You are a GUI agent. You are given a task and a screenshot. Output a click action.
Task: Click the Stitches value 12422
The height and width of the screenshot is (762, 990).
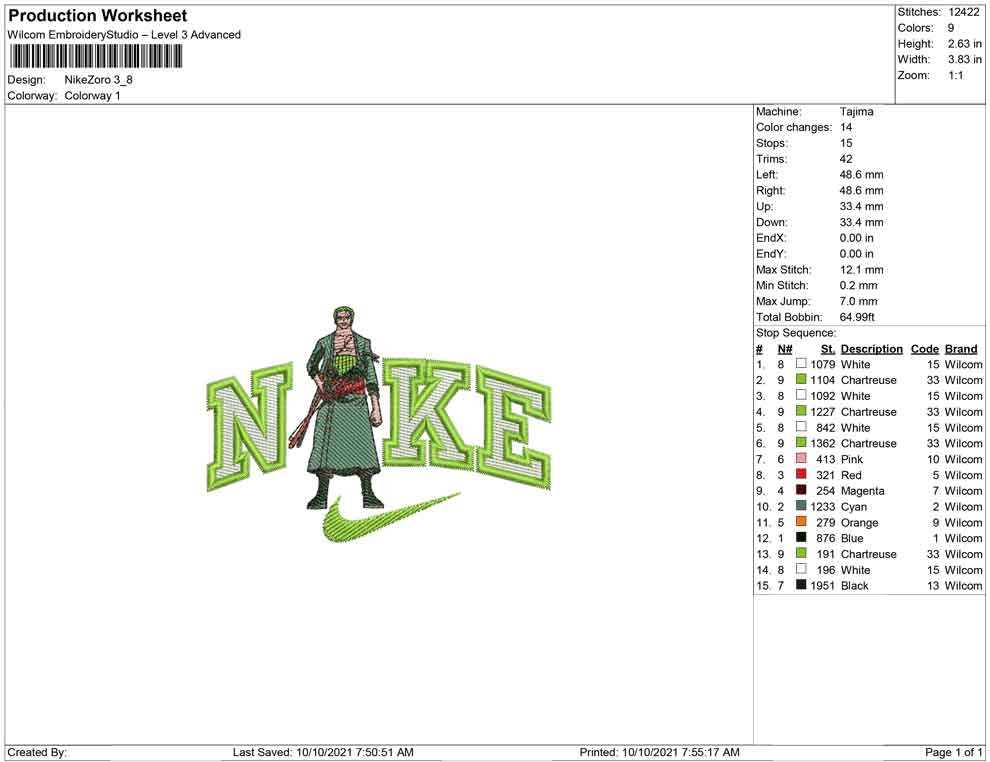coord(963,12)
